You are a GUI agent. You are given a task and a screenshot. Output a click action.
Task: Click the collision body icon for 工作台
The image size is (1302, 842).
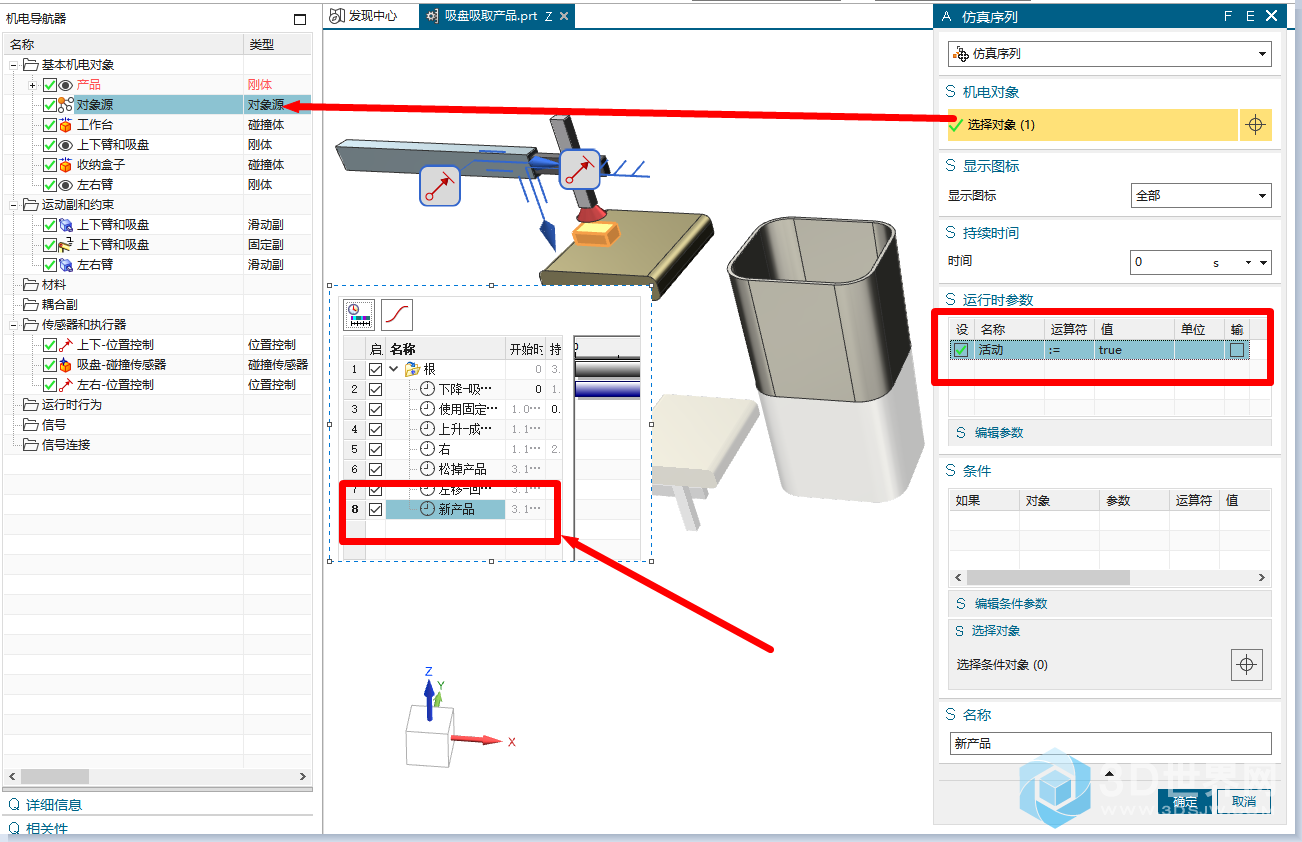[x=66, y=125]
